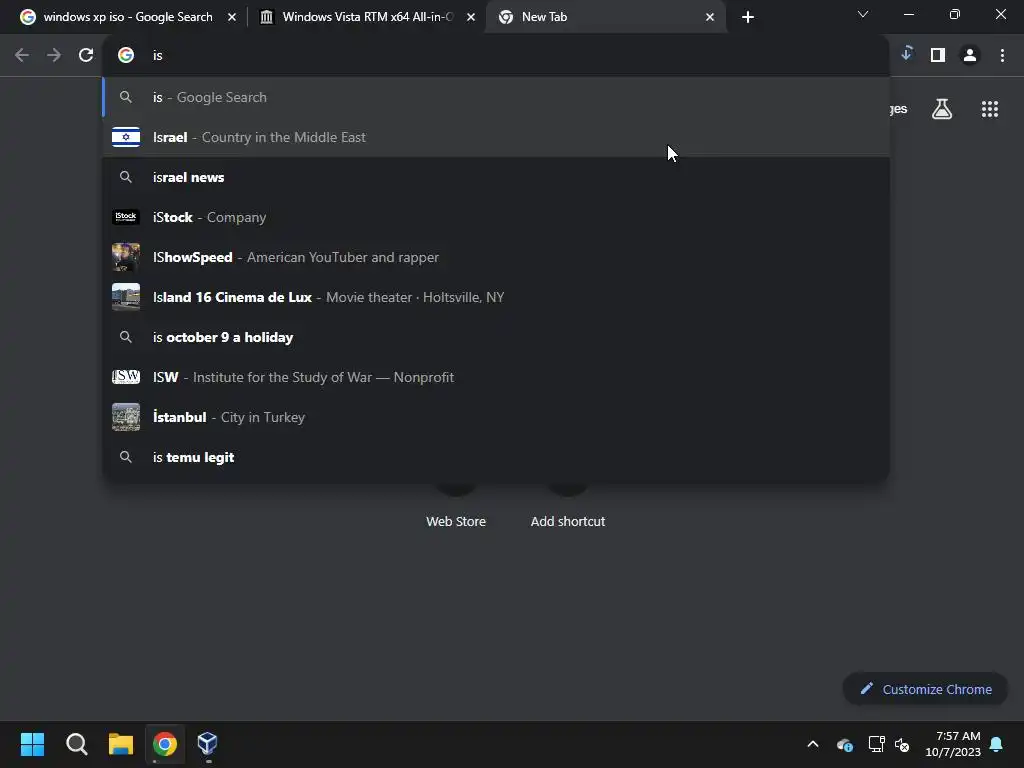Screen dimensions: 1024x768
Task: Switch to Windows Vista RTM x64 tab
Action: [366, 17]
